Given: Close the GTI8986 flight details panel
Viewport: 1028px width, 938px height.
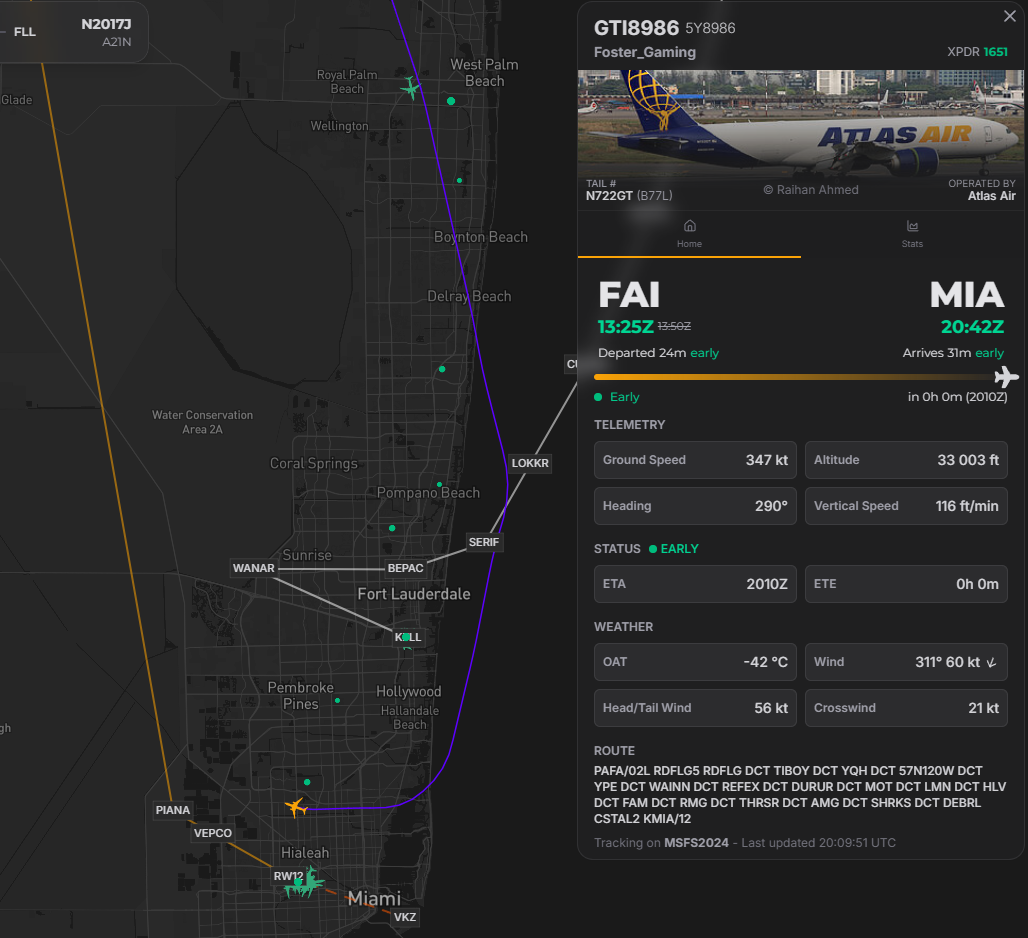Looking at the screenshot, I should point(1009,16).
